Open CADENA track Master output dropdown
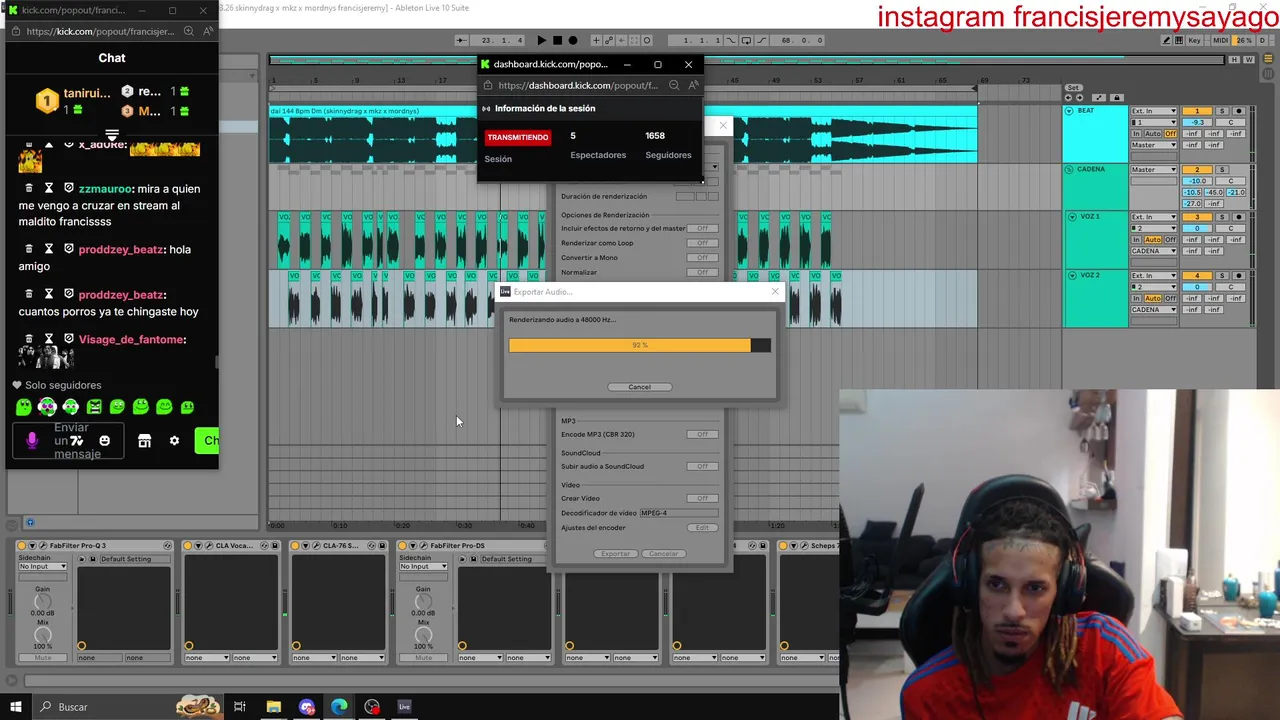Image resolution: width=1280 pixels, height=720 pixels. [x=1154, y=170]
